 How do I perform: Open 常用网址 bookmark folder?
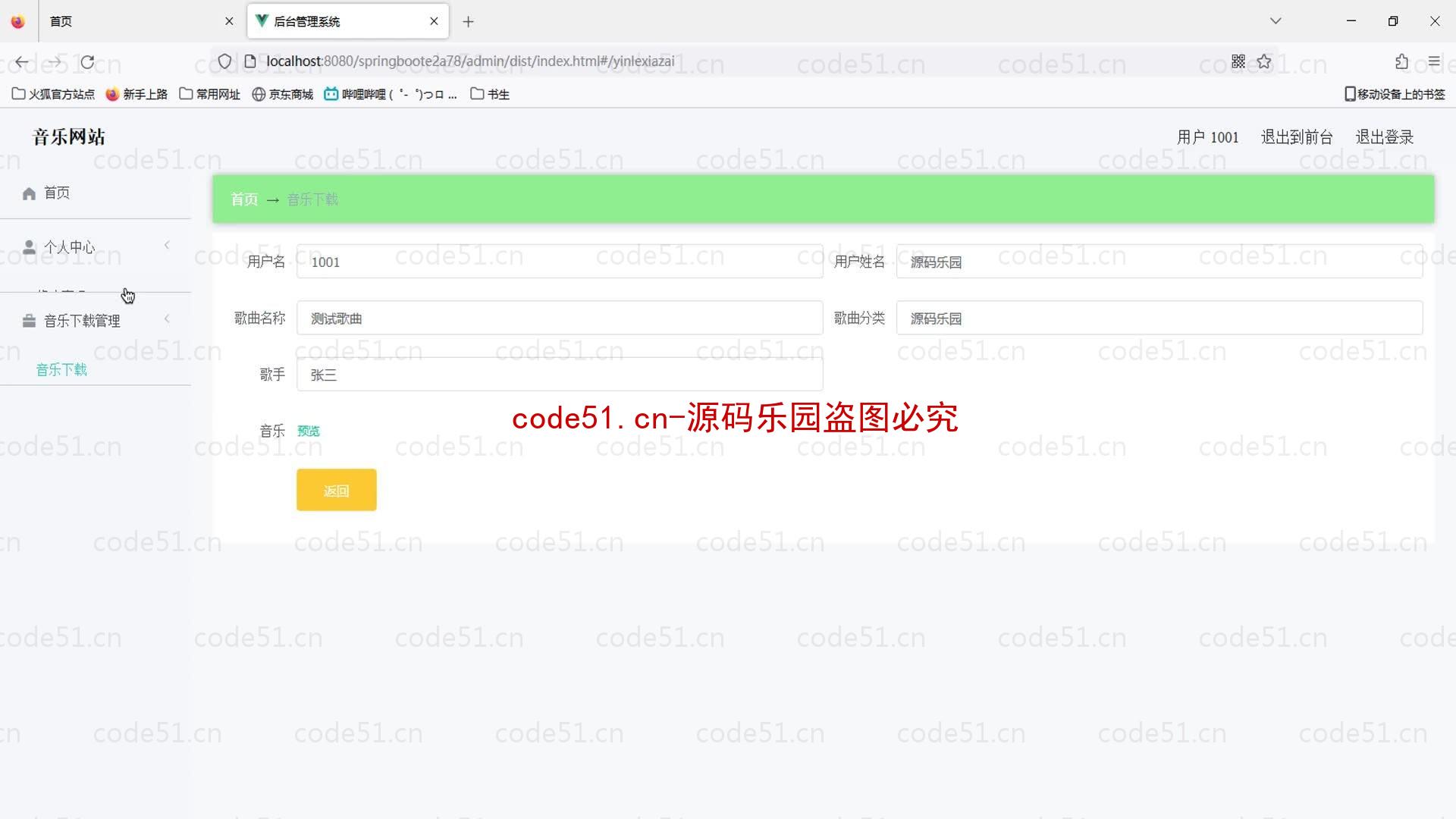[210, 94]
